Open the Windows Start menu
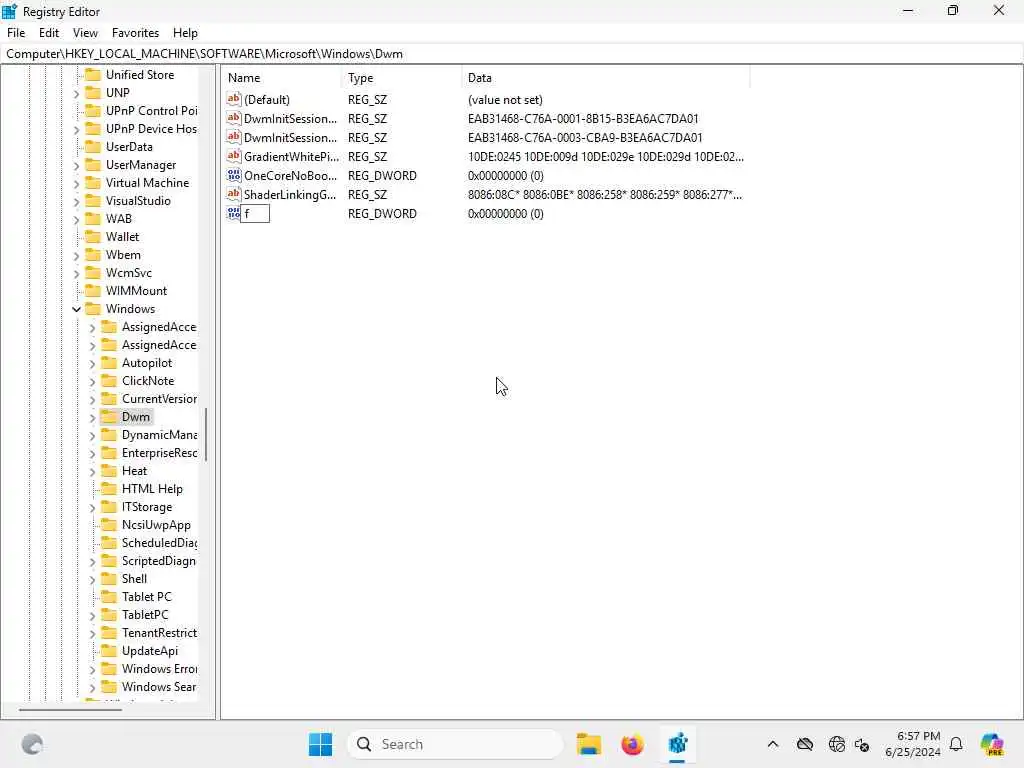This screenshot has height=768, width=1024. point(320,744)
